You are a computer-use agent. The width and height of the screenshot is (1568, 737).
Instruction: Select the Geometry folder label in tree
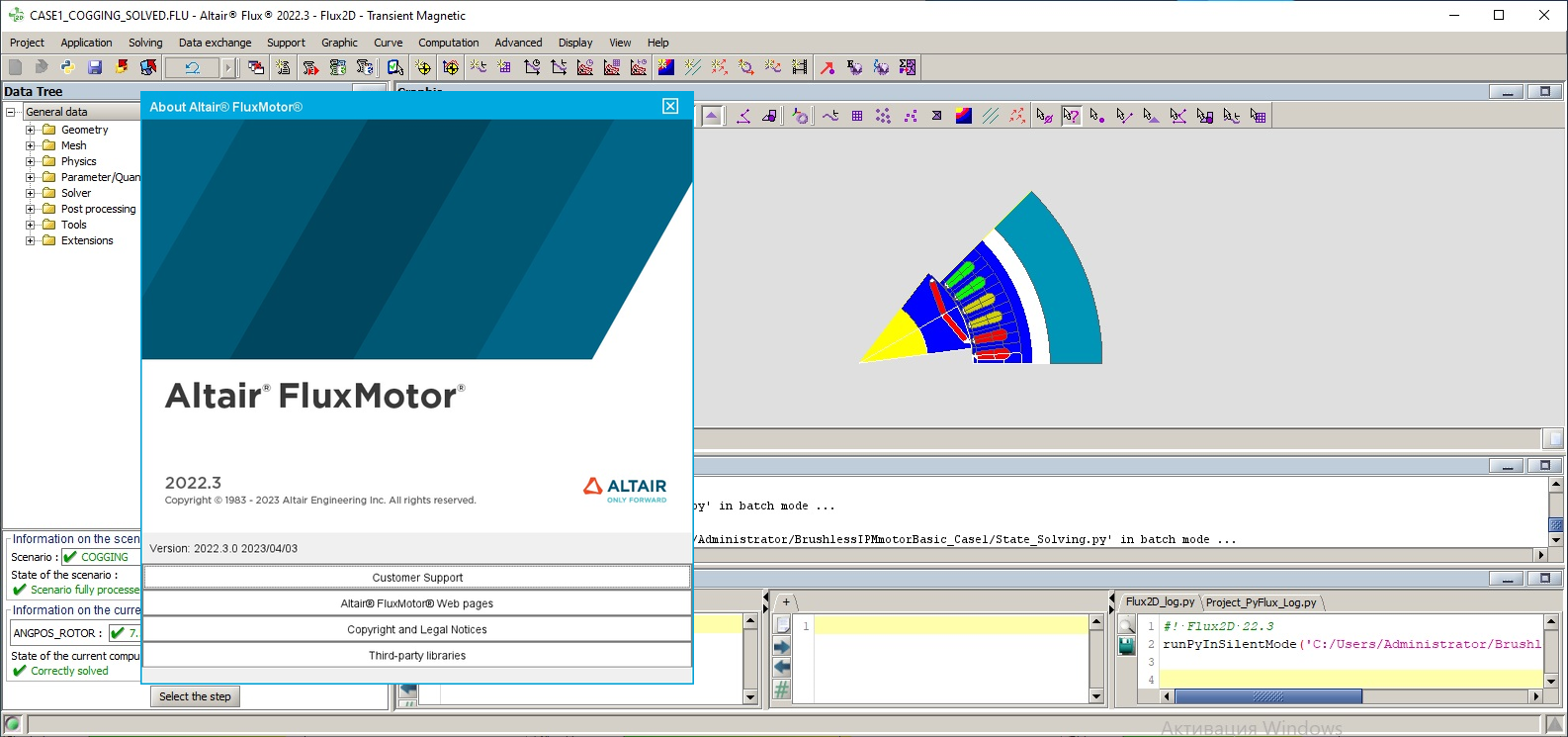coord(84,130)
